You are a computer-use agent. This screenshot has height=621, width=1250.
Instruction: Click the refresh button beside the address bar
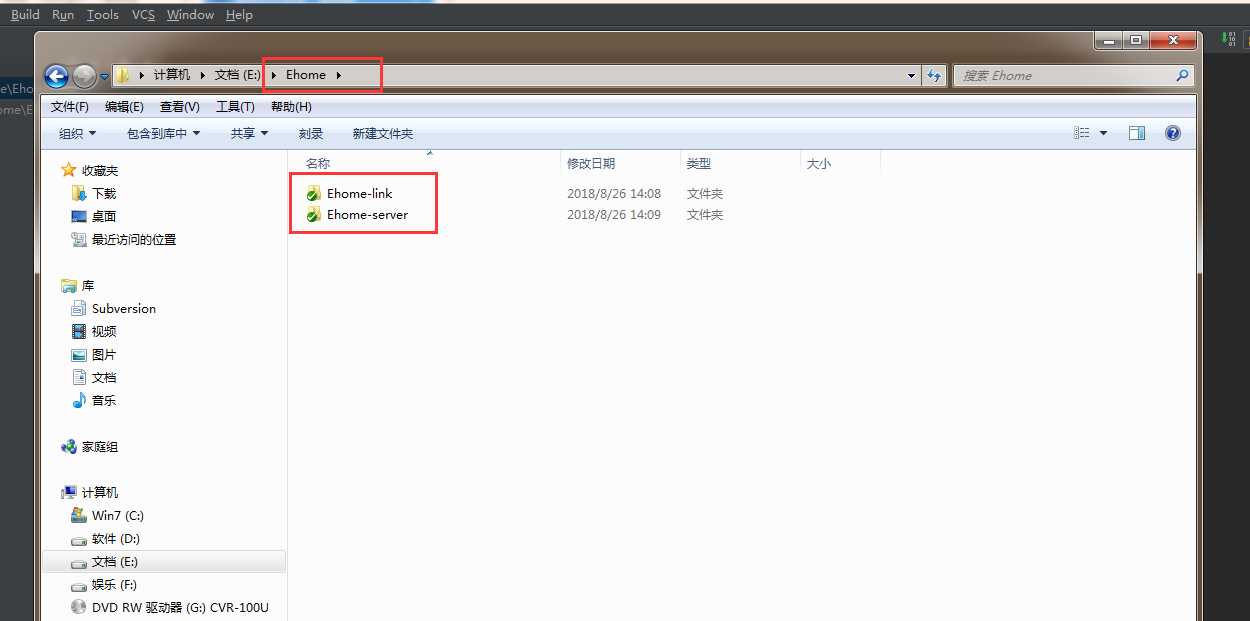pyautogui.click(x=934, y=75)
